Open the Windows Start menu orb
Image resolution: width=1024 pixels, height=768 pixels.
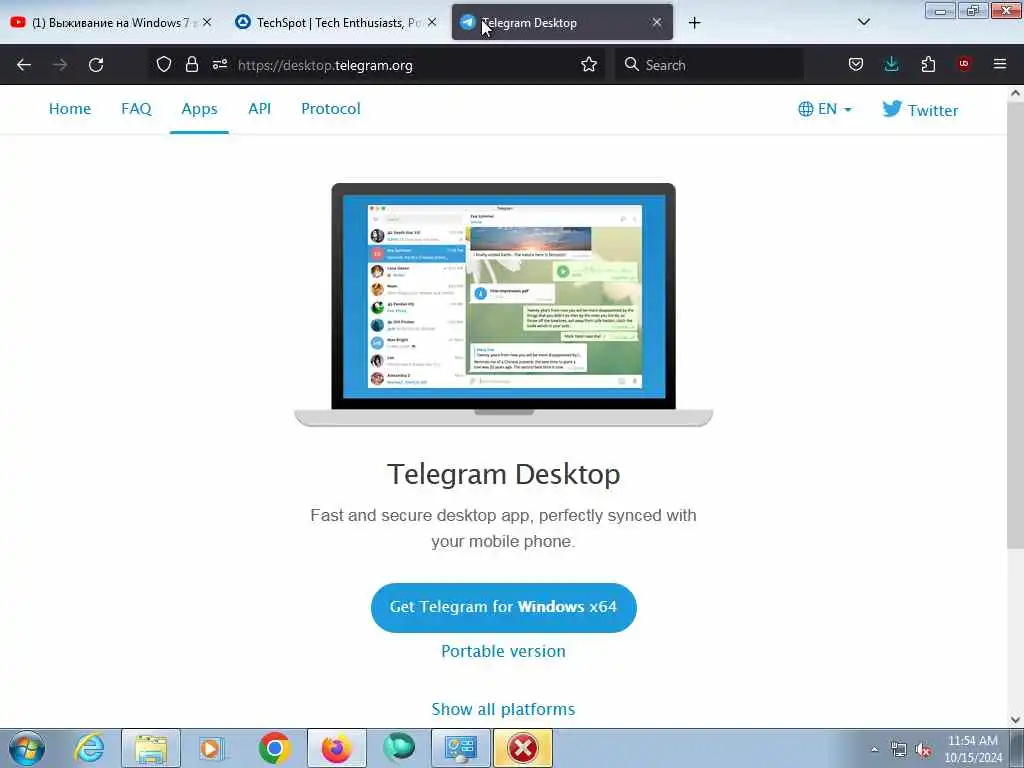click(x=27, y=748)
